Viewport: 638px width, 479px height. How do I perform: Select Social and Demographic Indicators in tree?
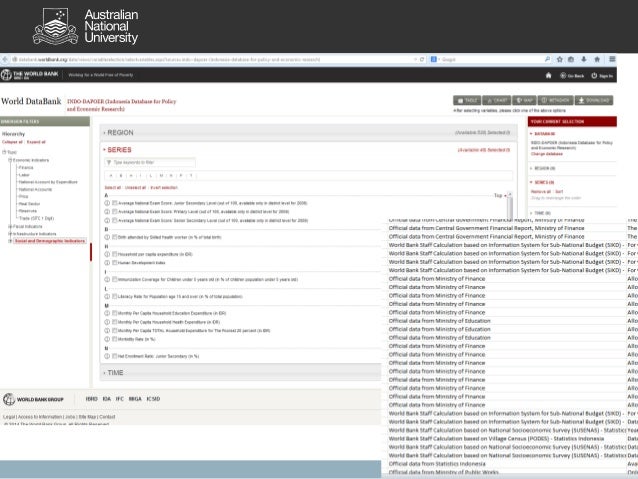click(50, 241)
